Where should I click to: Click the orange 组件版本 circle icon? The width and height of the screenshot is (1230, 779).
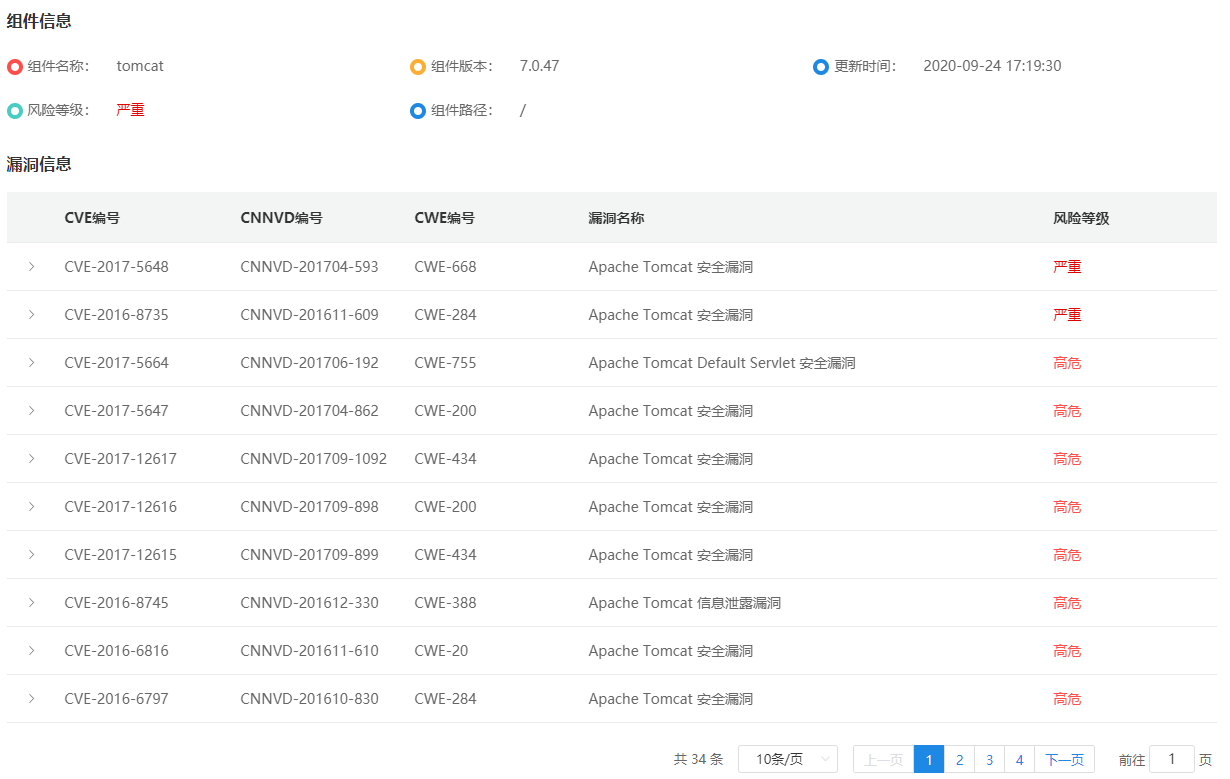pos(418,67)
